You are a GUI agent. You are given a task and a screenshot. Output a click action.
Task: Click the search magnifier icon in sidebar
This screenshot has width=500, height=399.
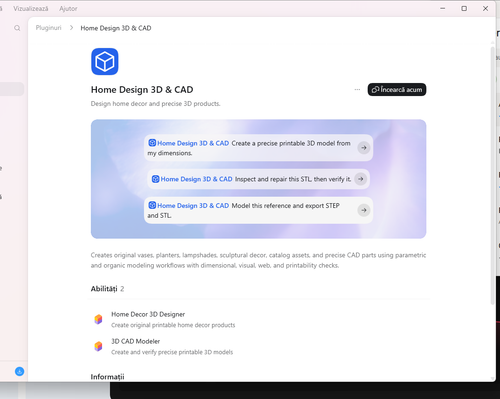tap(17, 28)
